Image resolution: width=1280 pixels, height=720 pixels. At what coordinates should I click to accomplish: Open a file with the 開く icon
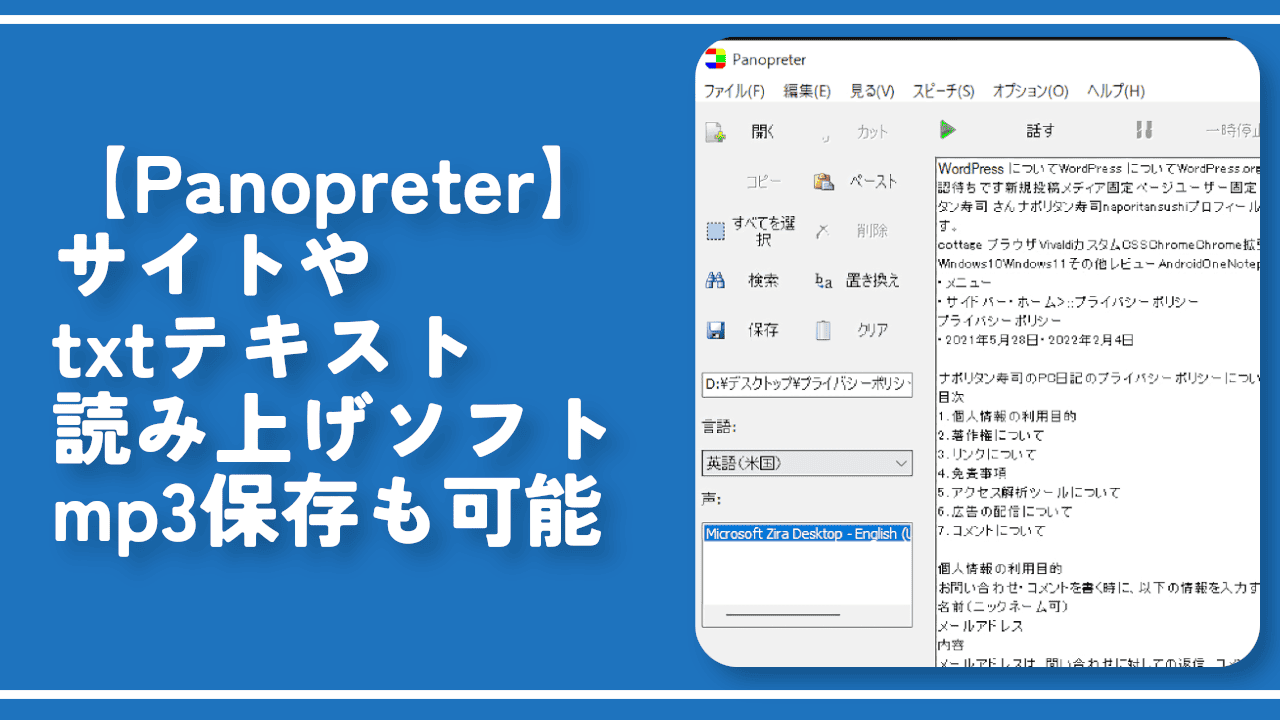coord(715,132)
